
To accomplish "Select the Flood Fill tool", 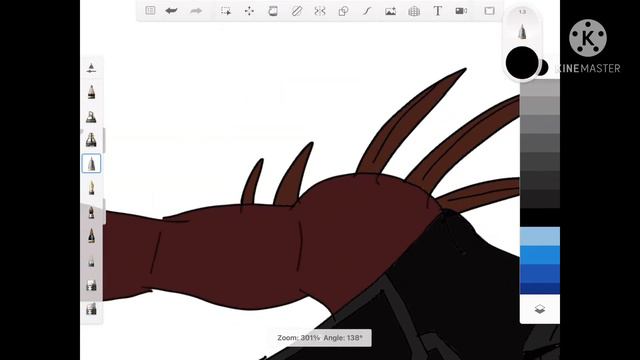I will (273, 11).
